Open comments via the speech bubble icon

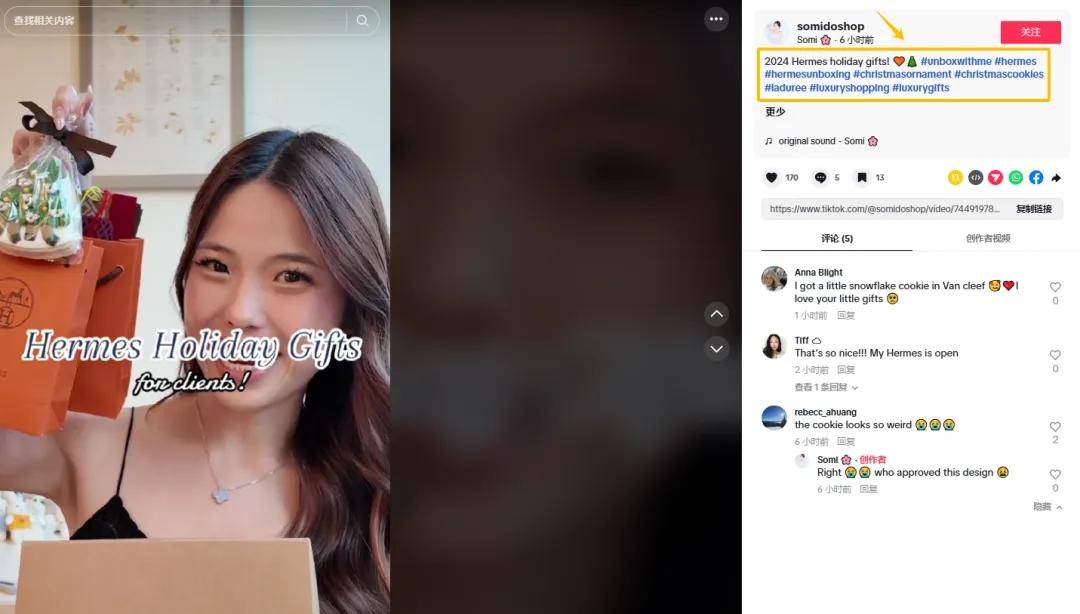click(820, 178)
